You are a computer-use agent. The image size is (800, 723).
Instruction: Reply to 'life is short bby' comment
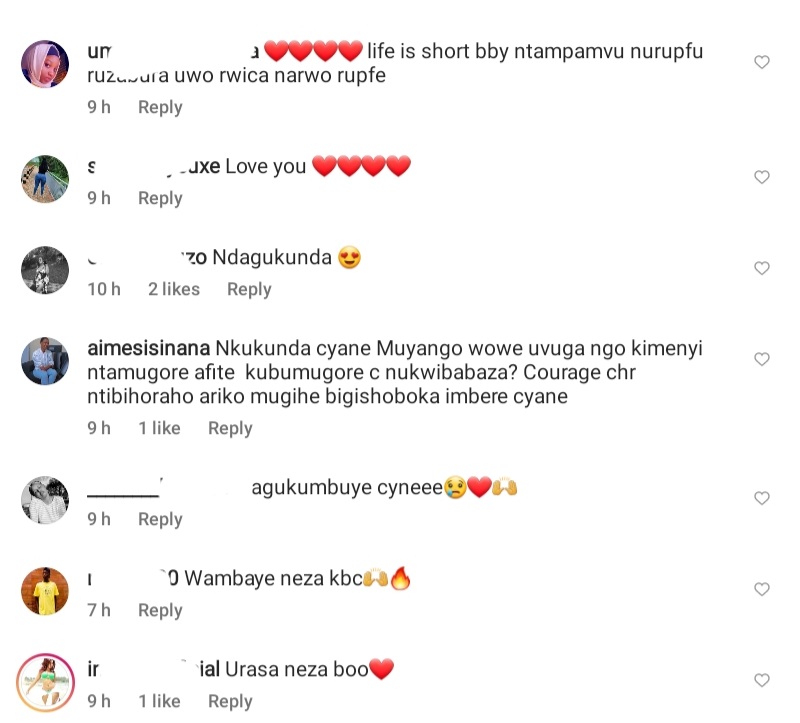tap(160, 107)
